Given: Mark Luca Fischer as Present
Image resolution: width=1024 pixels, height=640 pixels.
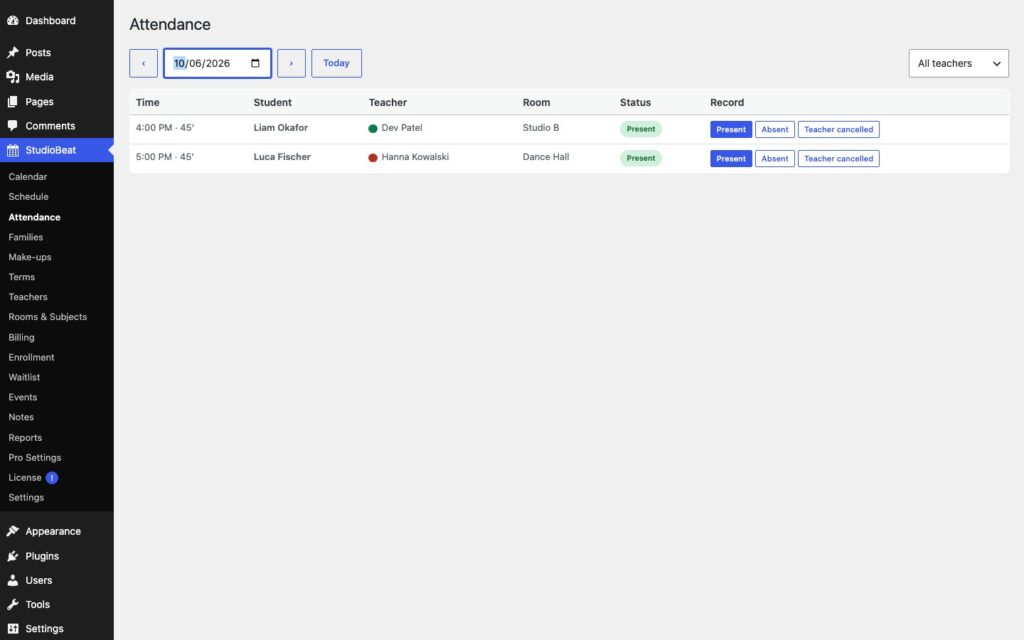Looking at the screenshot, I should point(731,159).
